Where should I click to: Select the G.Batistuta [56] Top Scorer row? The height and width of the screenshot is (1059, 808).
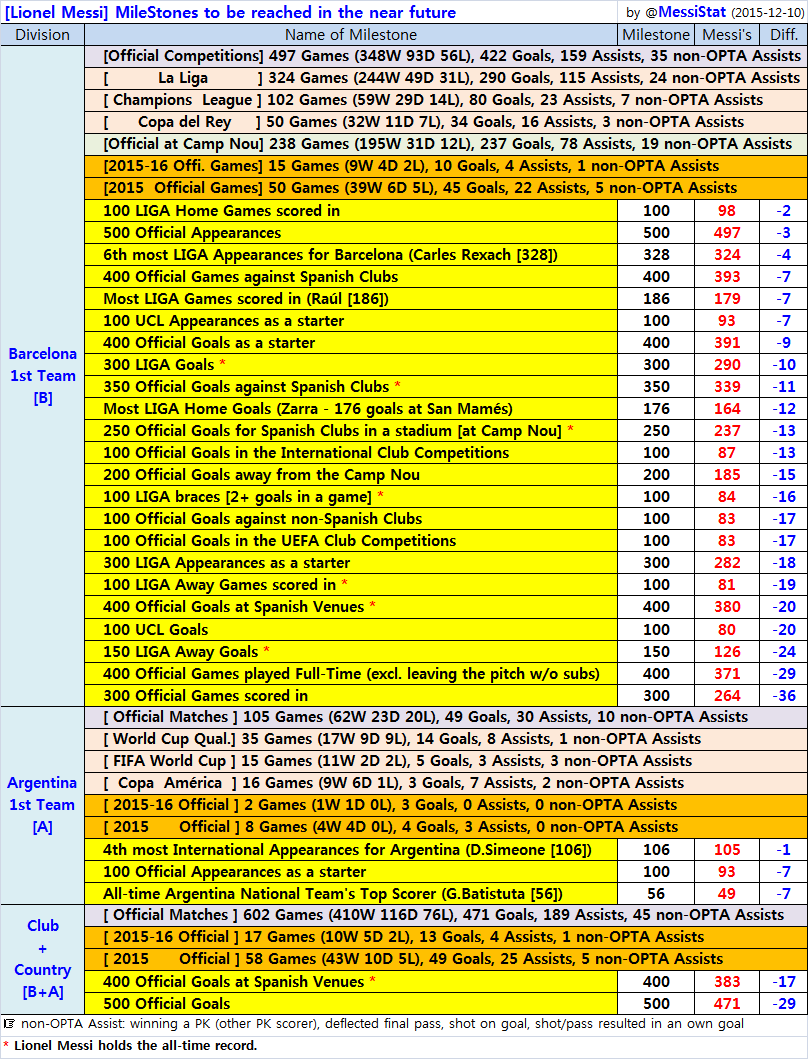point(351,894)
